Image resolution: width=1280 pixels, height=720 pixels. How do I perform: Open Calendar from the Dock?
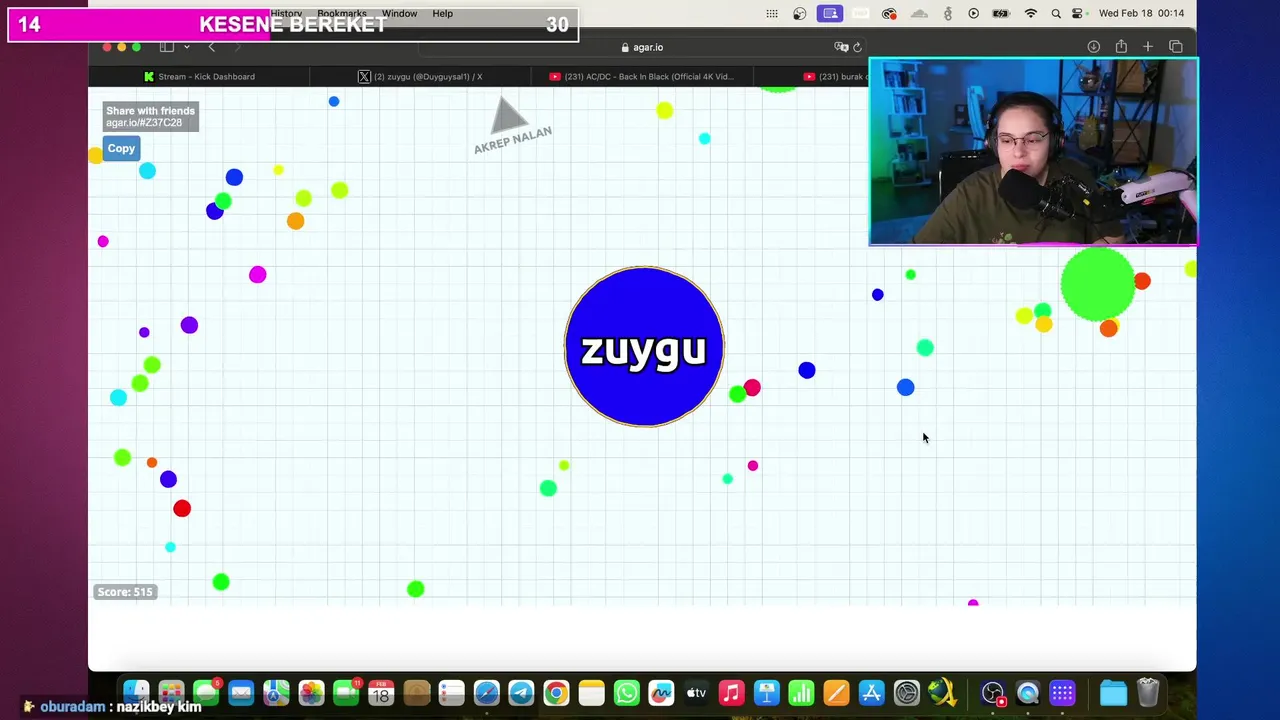(x=381, y=692)
